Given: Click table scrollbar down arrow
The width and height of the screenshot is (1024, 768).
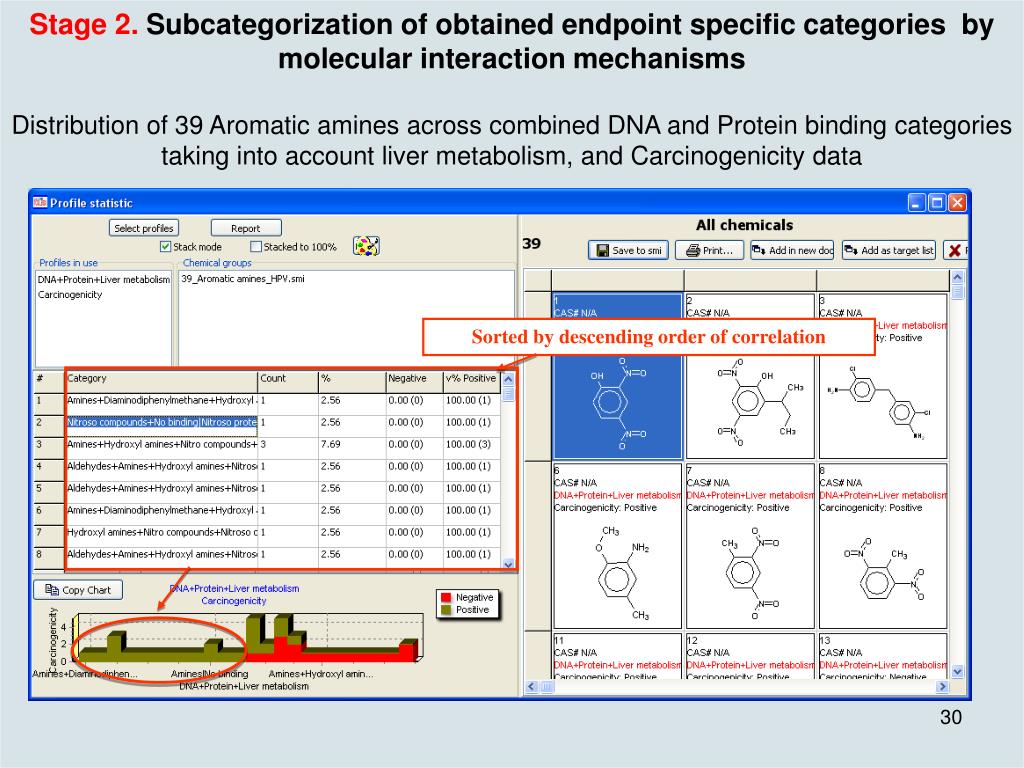Looking at the screenshot, I should 509,564.
